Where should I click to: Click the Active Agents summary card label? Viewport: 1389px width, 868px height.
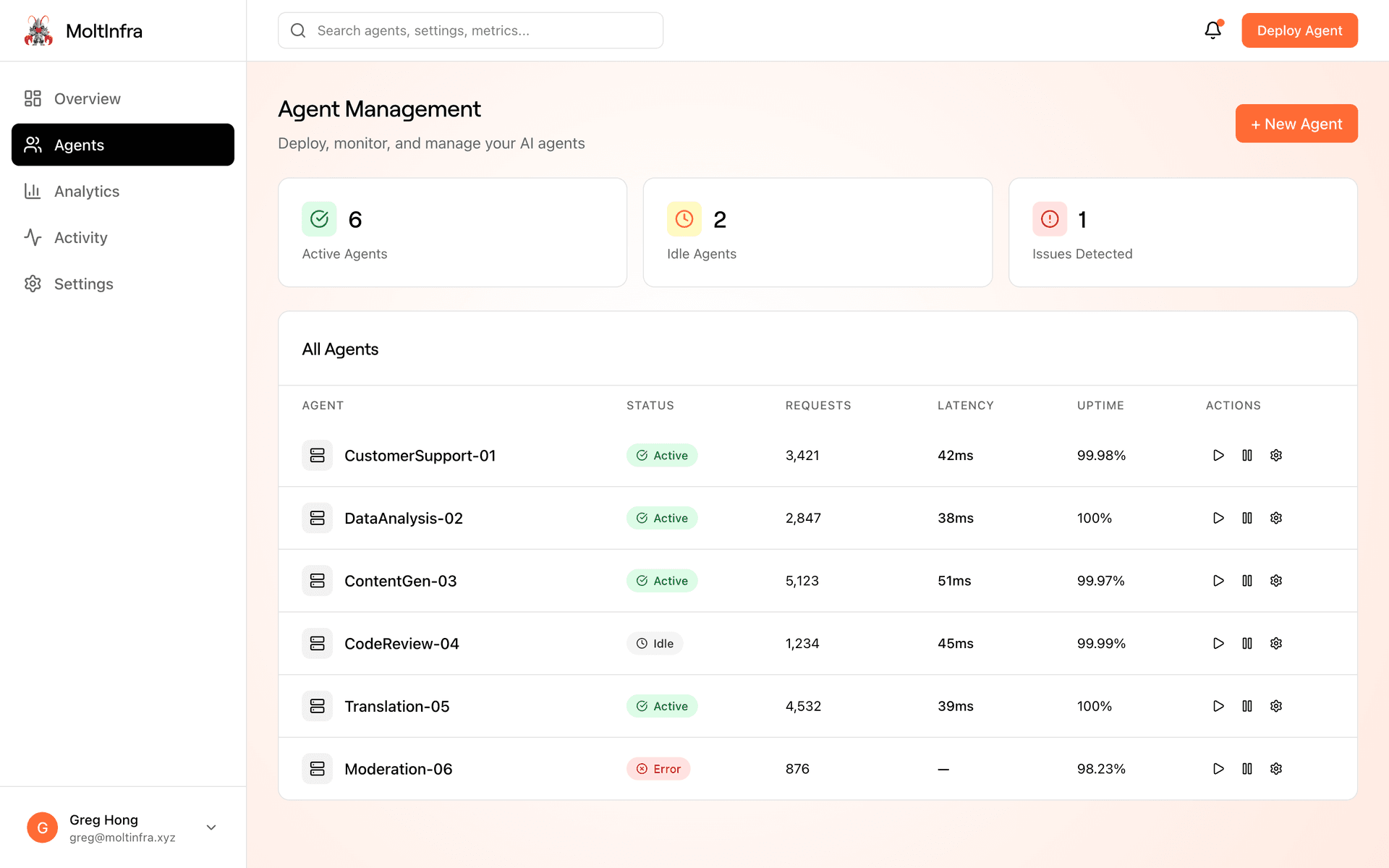point(344,254)
